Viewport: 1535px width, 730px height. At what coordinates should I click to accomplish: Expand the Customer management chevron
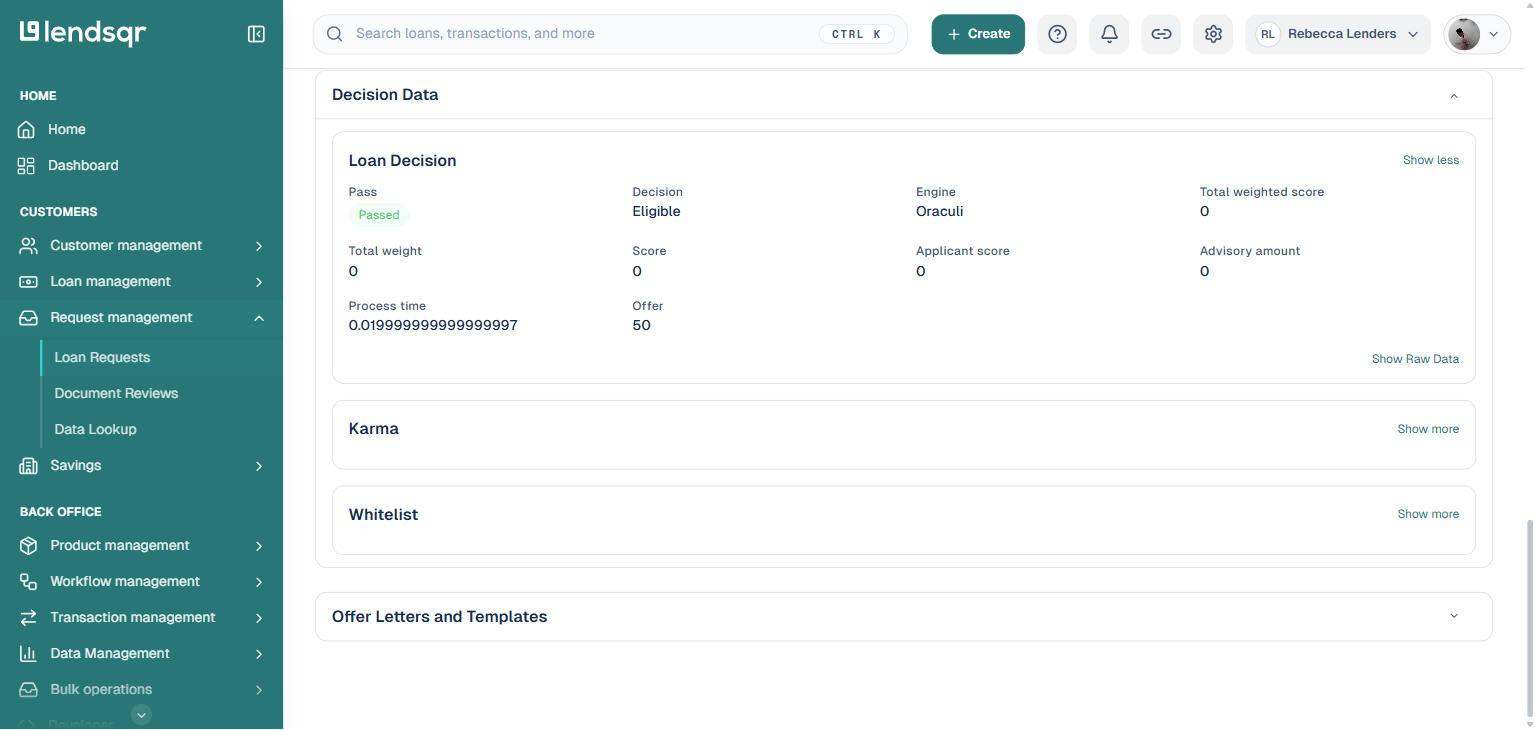259,246
